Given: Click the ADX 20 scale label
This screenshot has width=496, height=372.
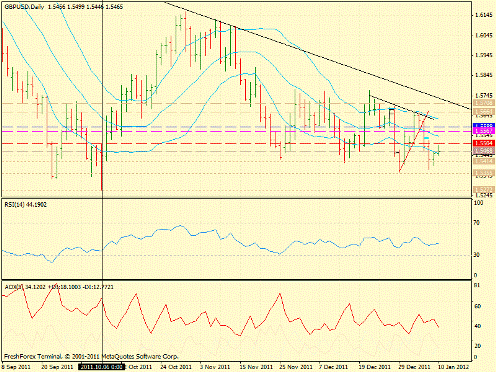Looking at the screenshot, I should coord(477,346).
